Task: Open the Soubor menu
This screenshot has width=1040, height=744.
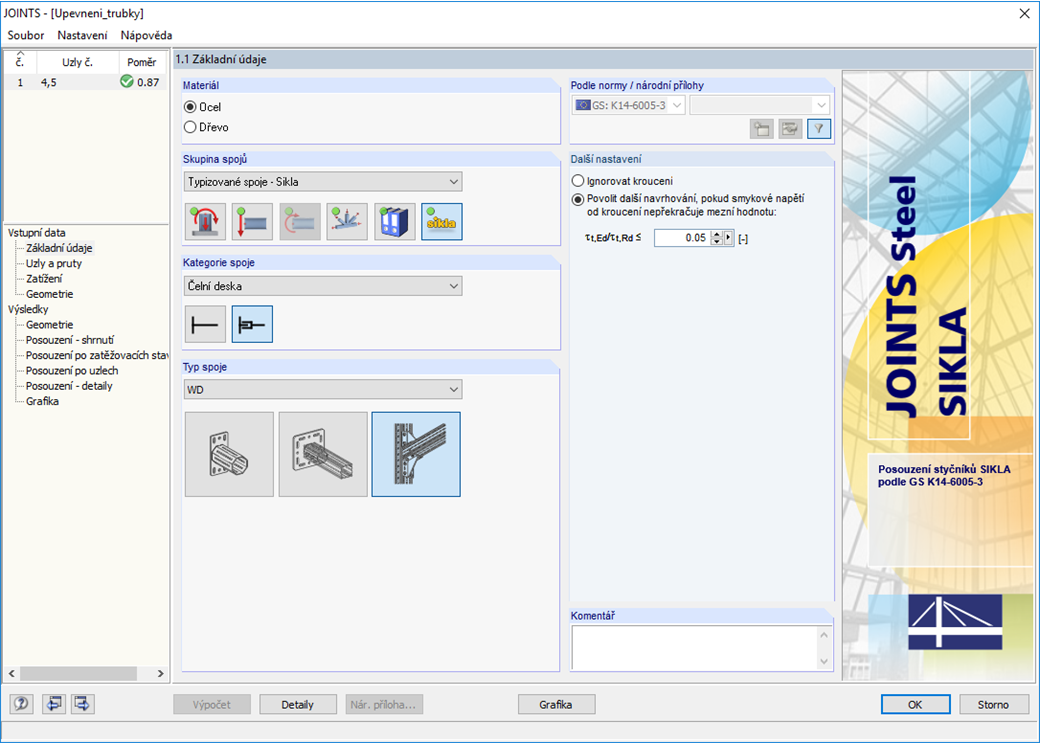Action: tap(26, 35)
